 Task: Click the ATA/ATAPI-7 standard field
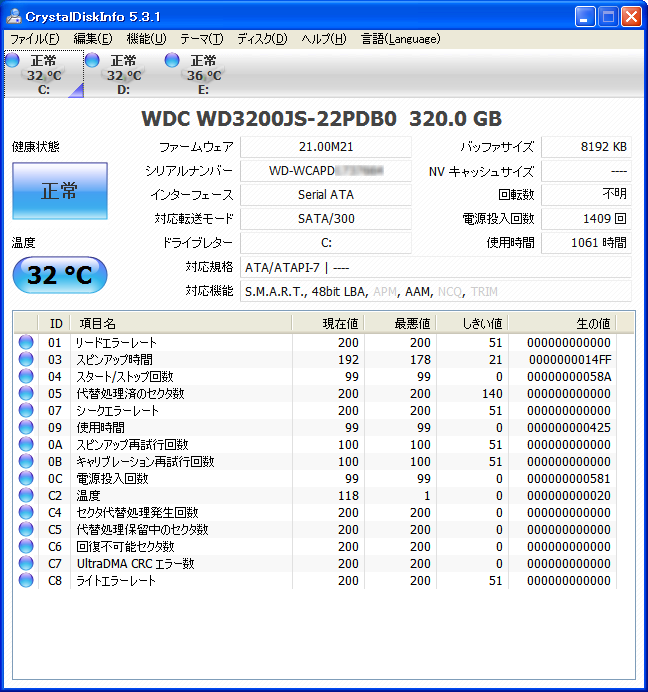(436, 267)
